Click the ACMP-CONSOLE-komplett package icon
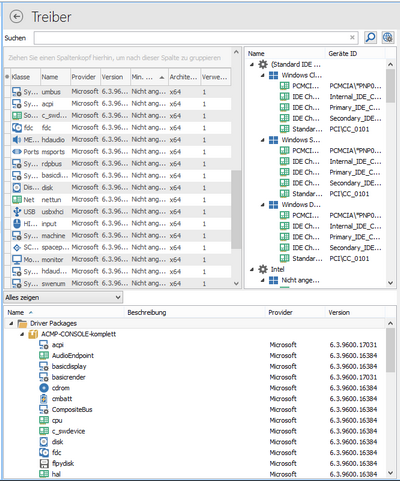The width and height of the screenshot is (400, 481). (x=33, y=334)
